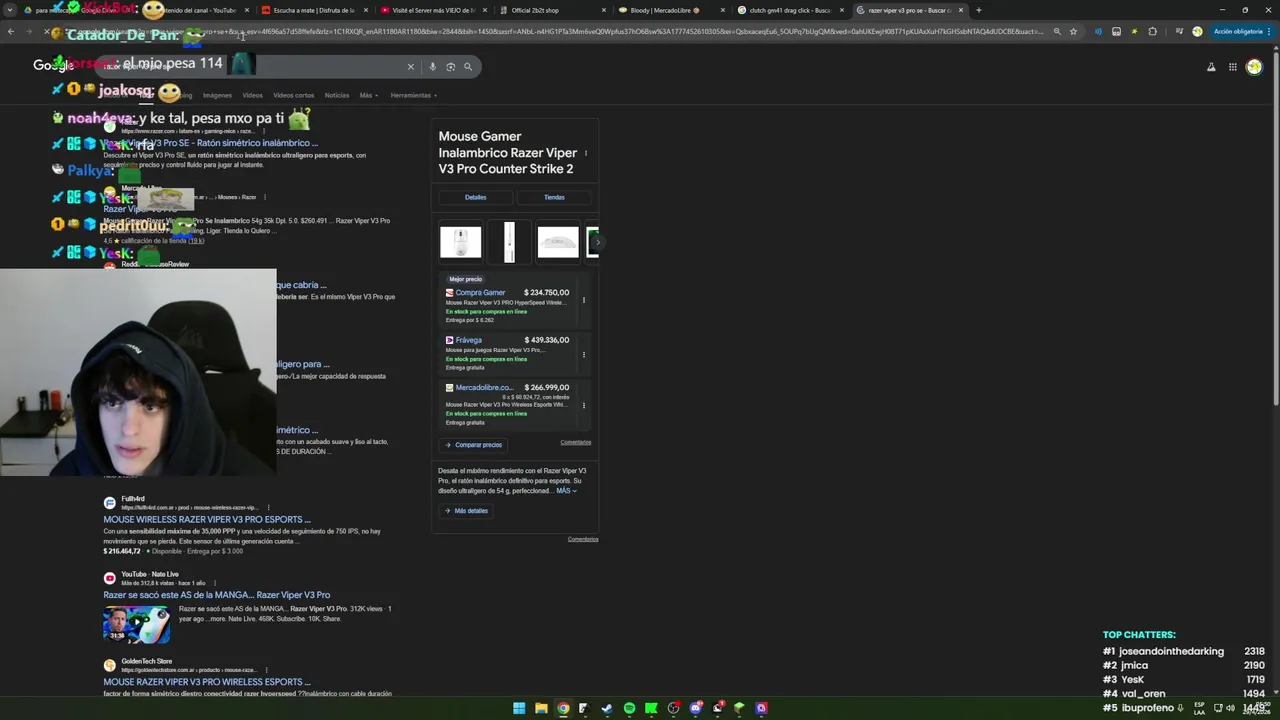
Task: Expand the product description with 'MÁS'
Action: 566,491
